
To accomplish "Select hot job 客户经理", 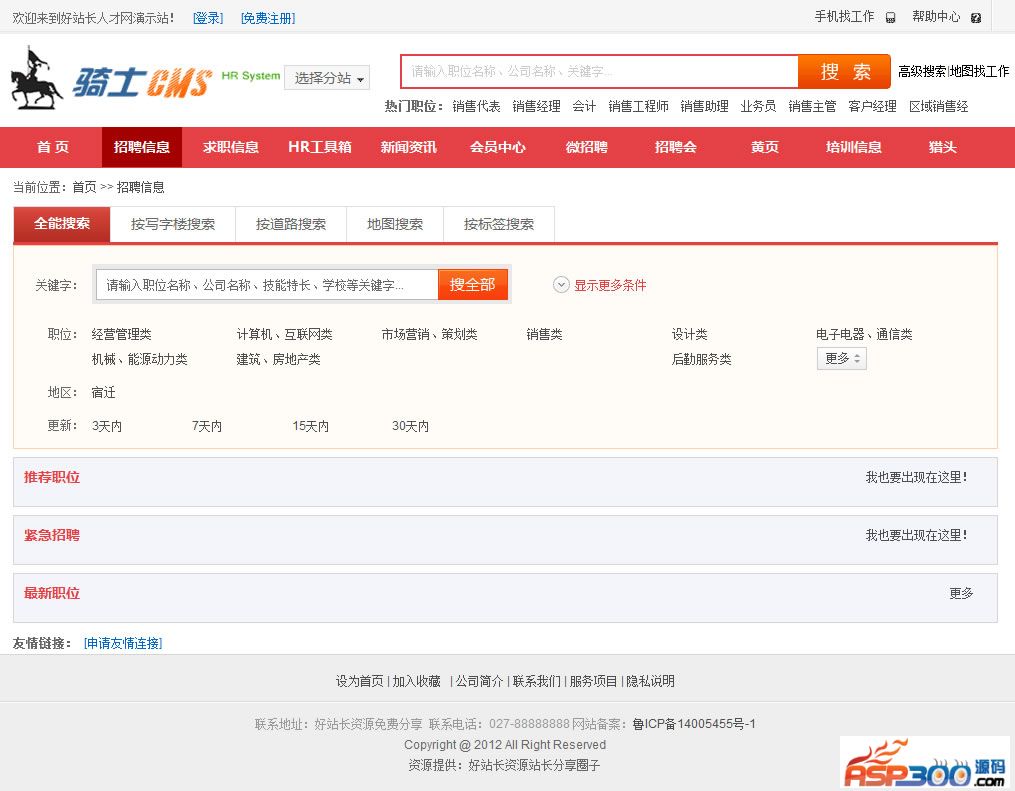I will point(872,106).
